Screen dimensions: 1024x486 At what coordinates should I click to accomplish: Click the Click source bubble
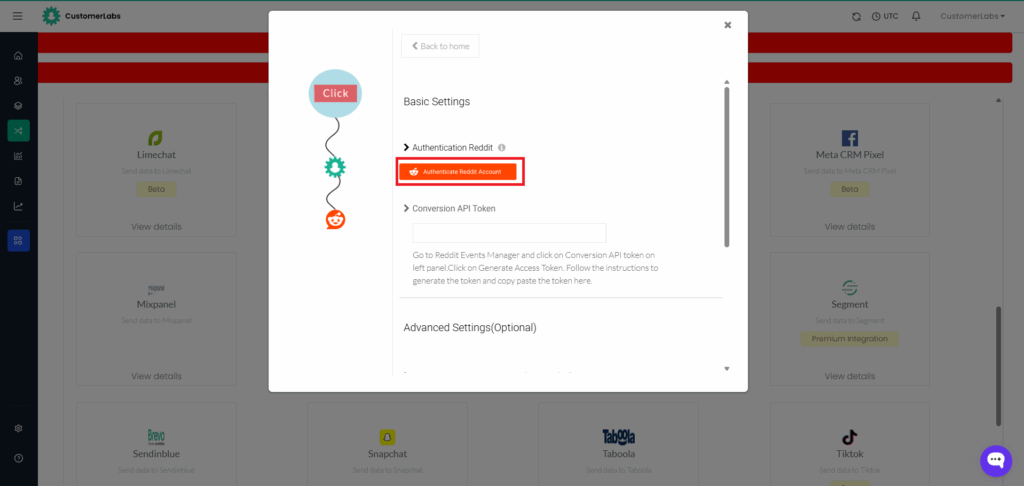(x=335, y=93)
